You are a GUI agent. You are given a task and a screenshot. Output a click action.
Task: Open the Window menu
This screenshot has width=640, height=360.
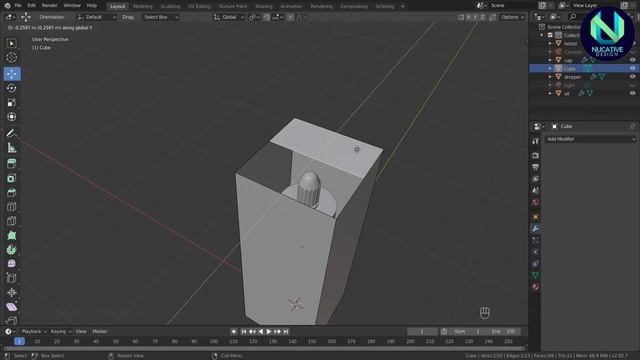[72, 6]
